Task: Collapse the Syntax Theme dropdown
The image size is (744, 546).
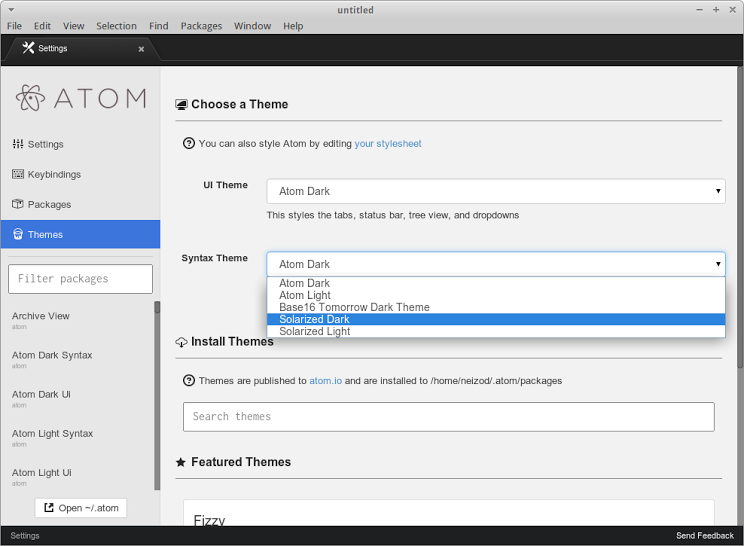Action: (496, 264)
